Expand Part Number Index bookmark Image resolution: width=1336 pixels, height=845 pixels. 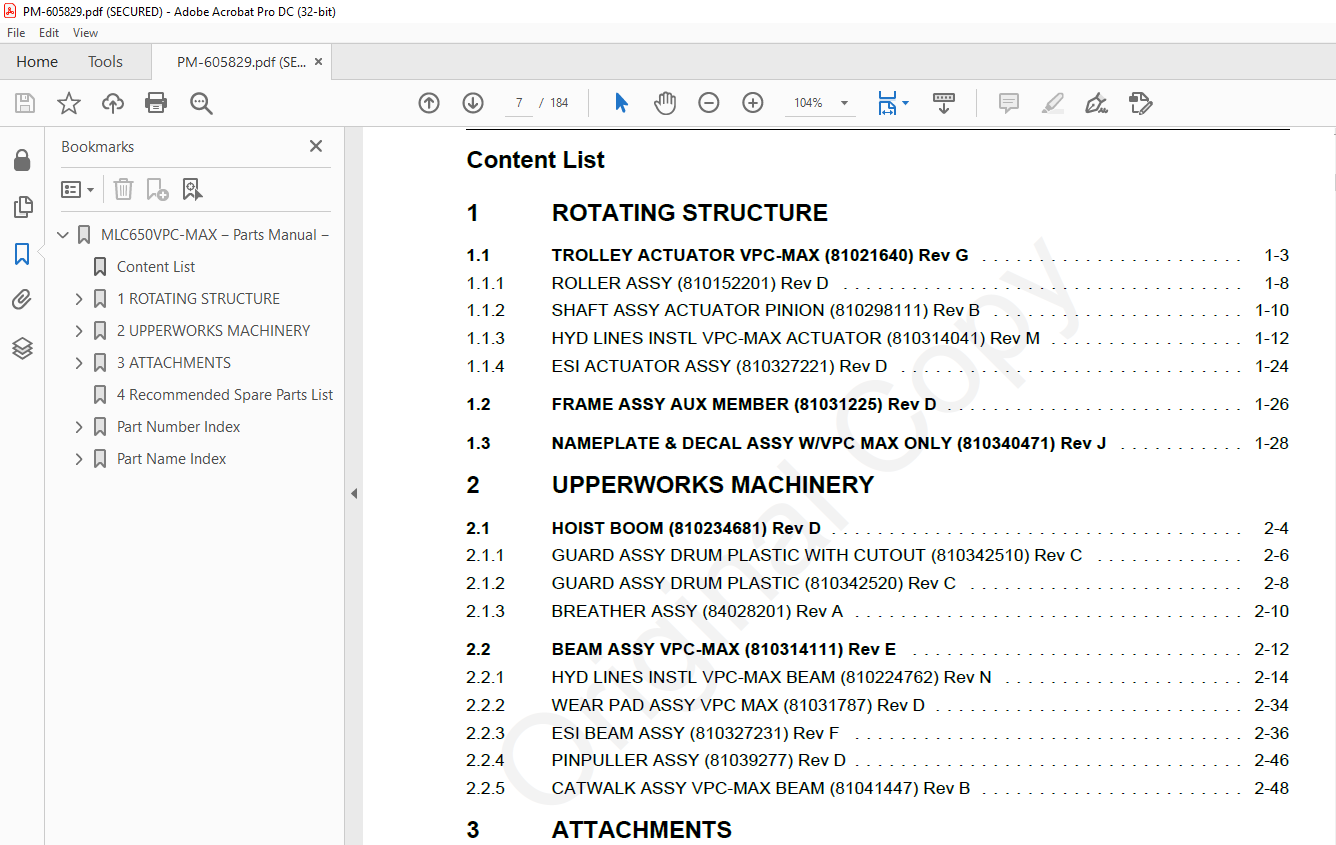tap(79, 427)
